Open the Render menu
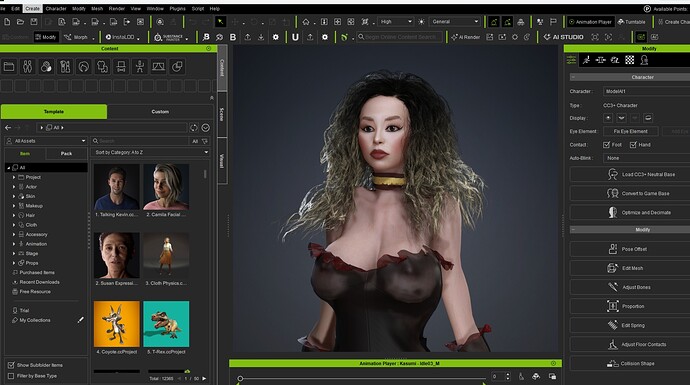 coord(117,8)
